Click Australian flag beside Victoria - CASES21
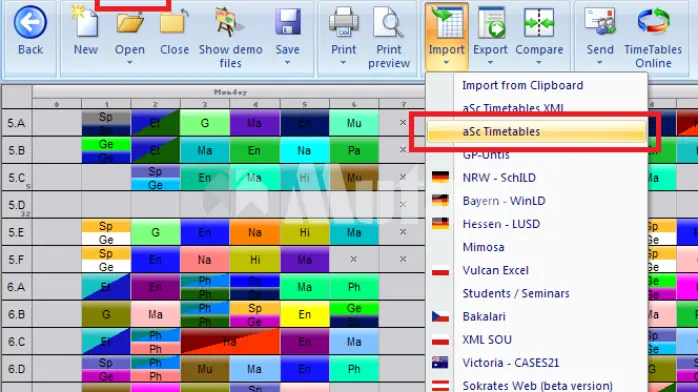The image size is (698, 392). [x=440, y=363]
